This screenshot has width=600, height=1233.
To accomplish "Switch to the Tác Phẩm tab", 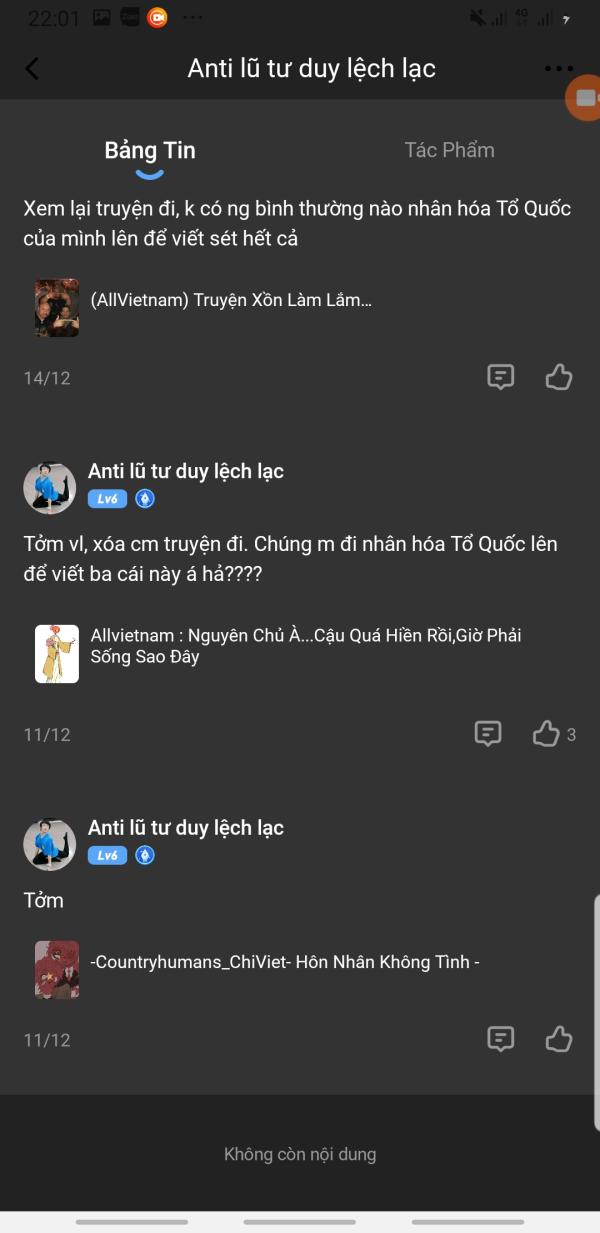I will coord(449,150).
